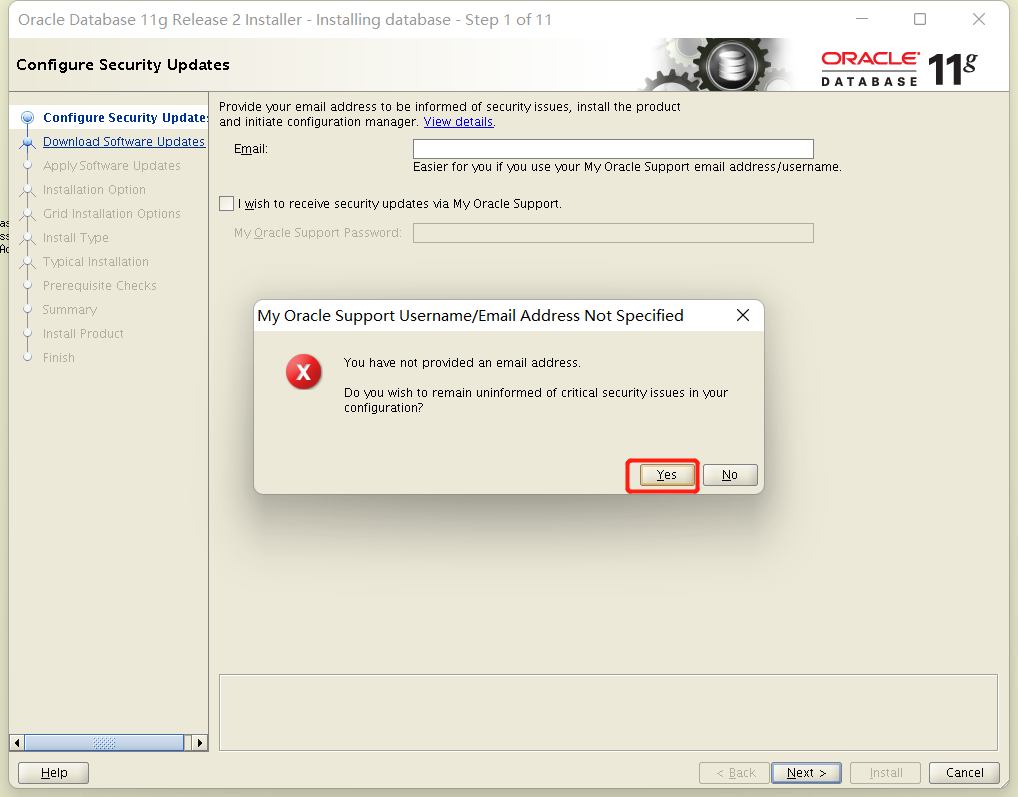The image size is (1018, 797).
Task: Select the Prerequisite Checks step
Action: [x=99, y=286]
